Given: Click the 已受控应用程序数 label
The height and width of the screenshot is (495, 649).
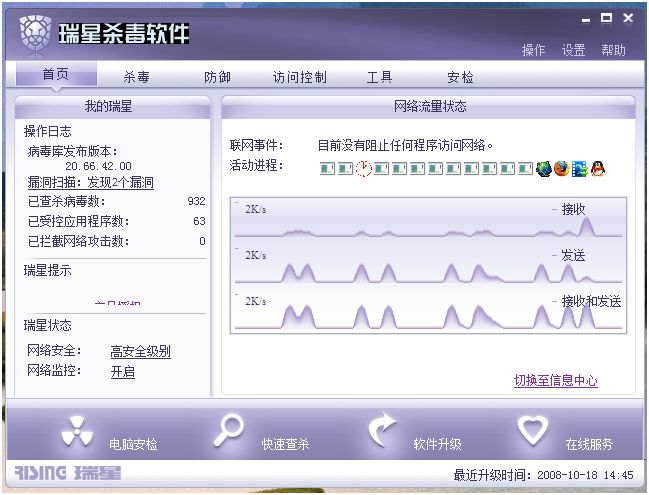Looking at the screenshot, I should [79, 221].
